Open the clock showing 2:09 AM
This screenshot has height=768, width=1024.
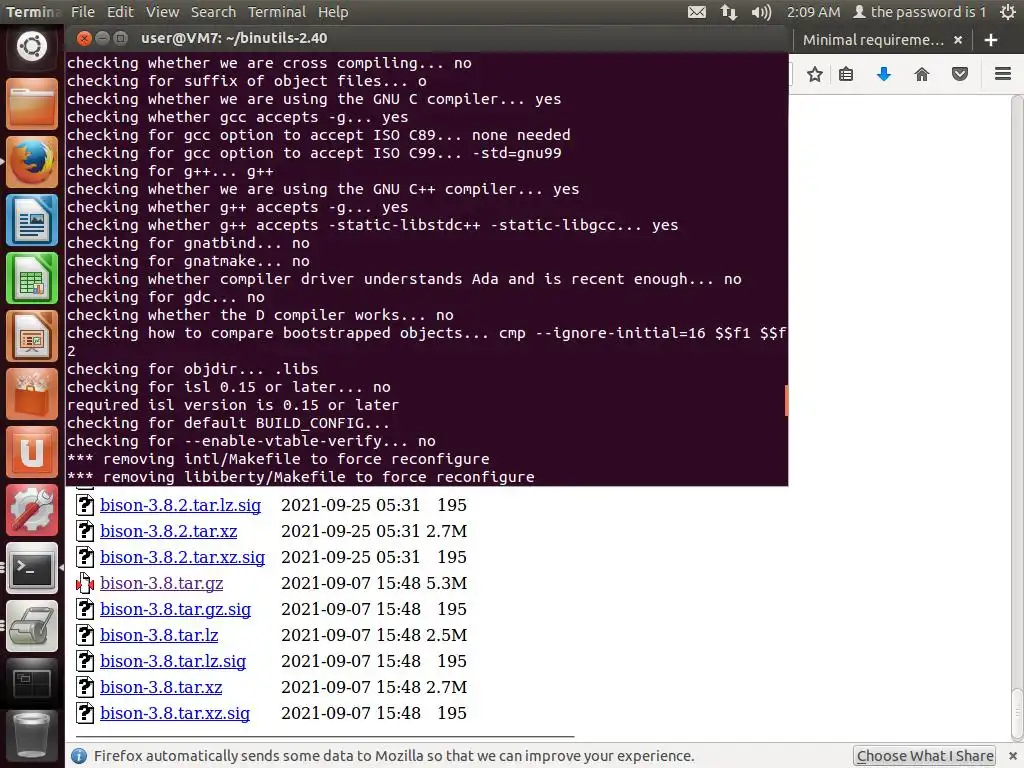click(x=813, y=12)
